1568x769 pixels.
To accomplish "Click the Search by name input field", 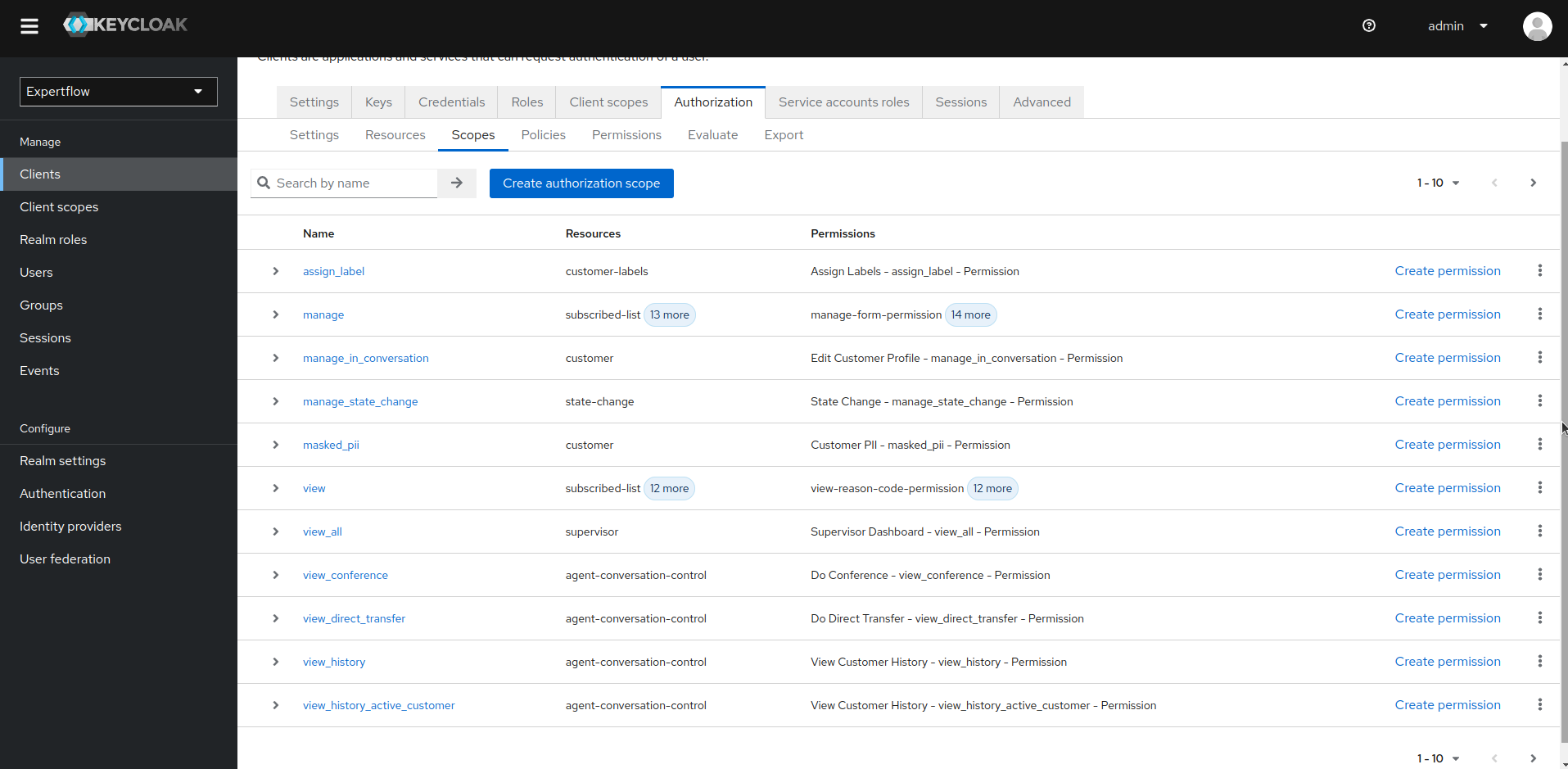I will point(352,183).
